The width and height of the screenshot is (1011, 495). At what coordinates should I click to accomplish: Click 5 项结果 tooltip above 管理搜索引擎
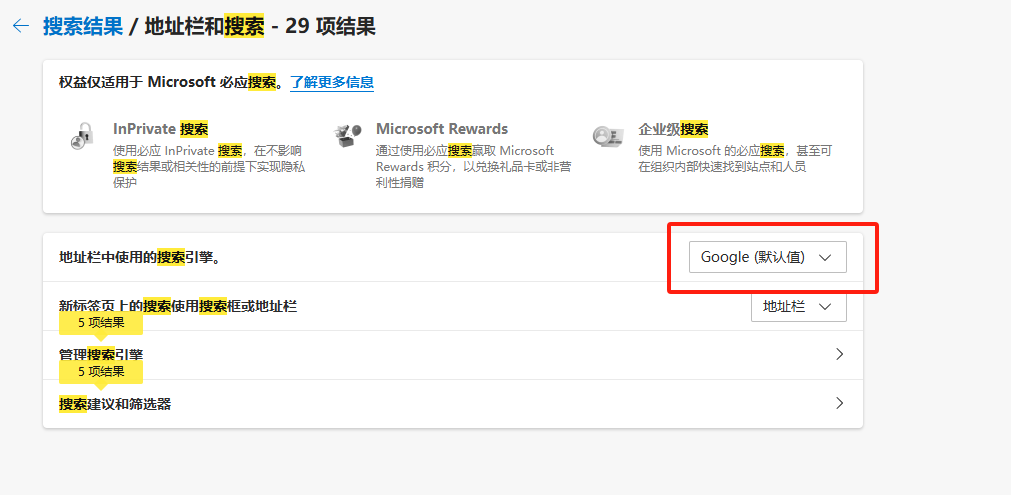[x=101, y=323]
